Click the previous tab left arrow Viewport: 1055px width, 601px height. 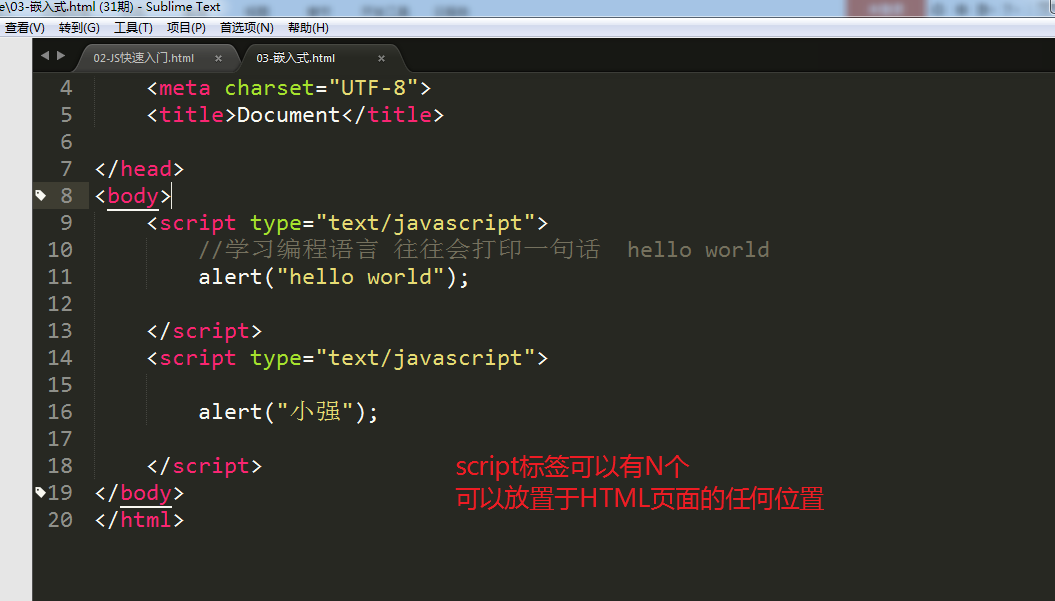pyautogui.click(x=44, y=56)
